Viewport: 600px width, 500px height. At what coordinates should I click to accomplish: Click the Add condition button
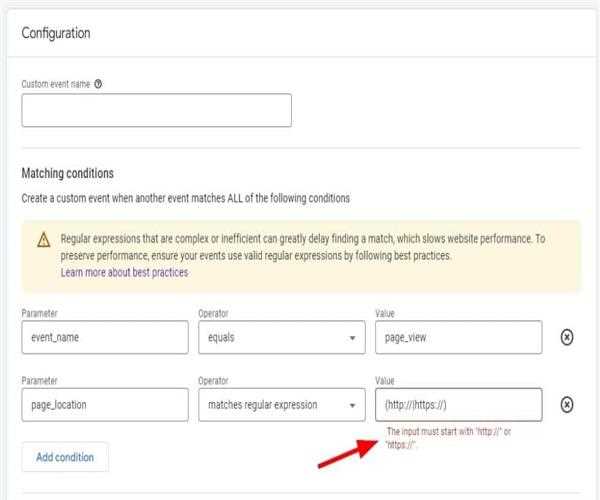point(65,457)
